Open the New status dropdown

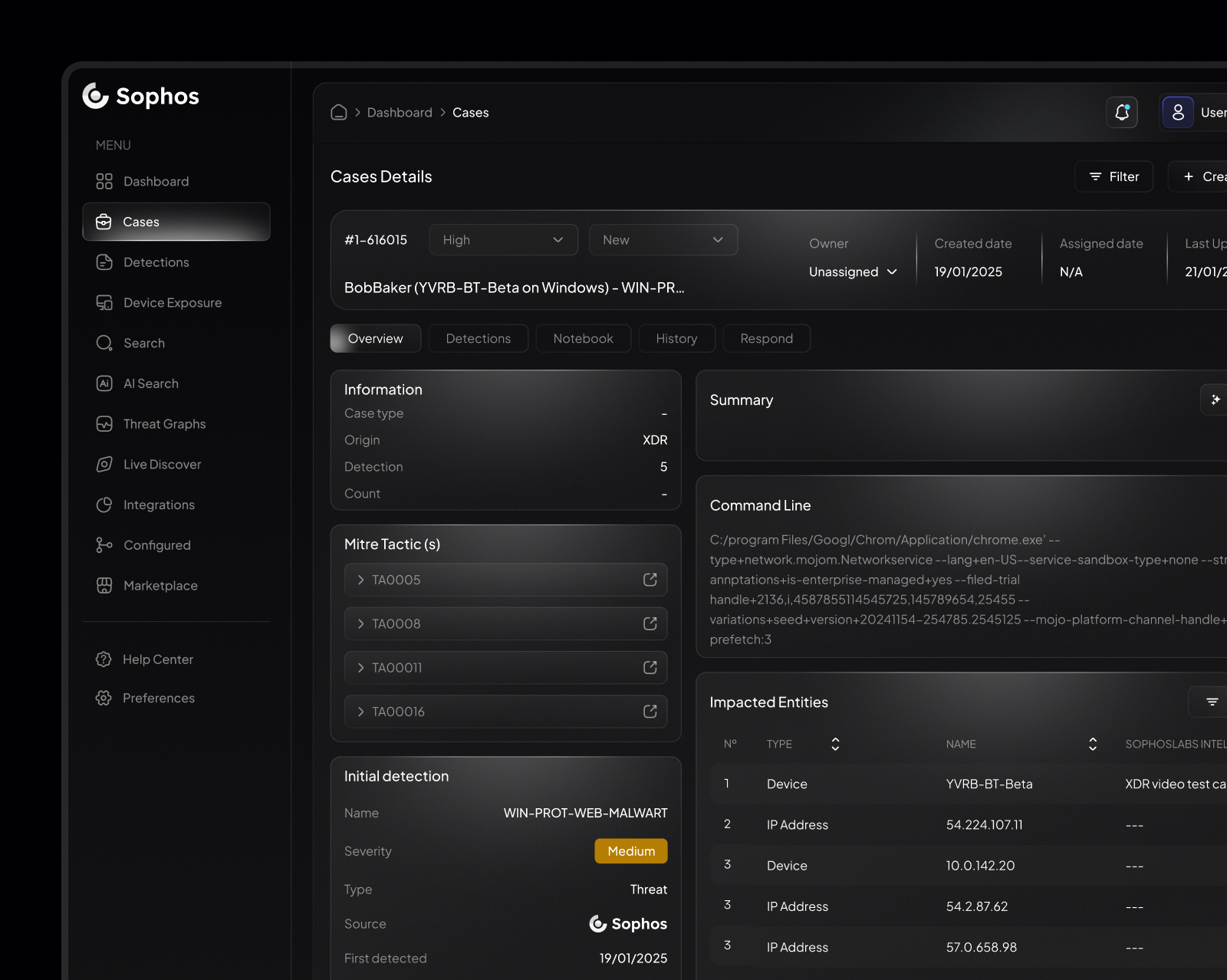coord(663,240)
